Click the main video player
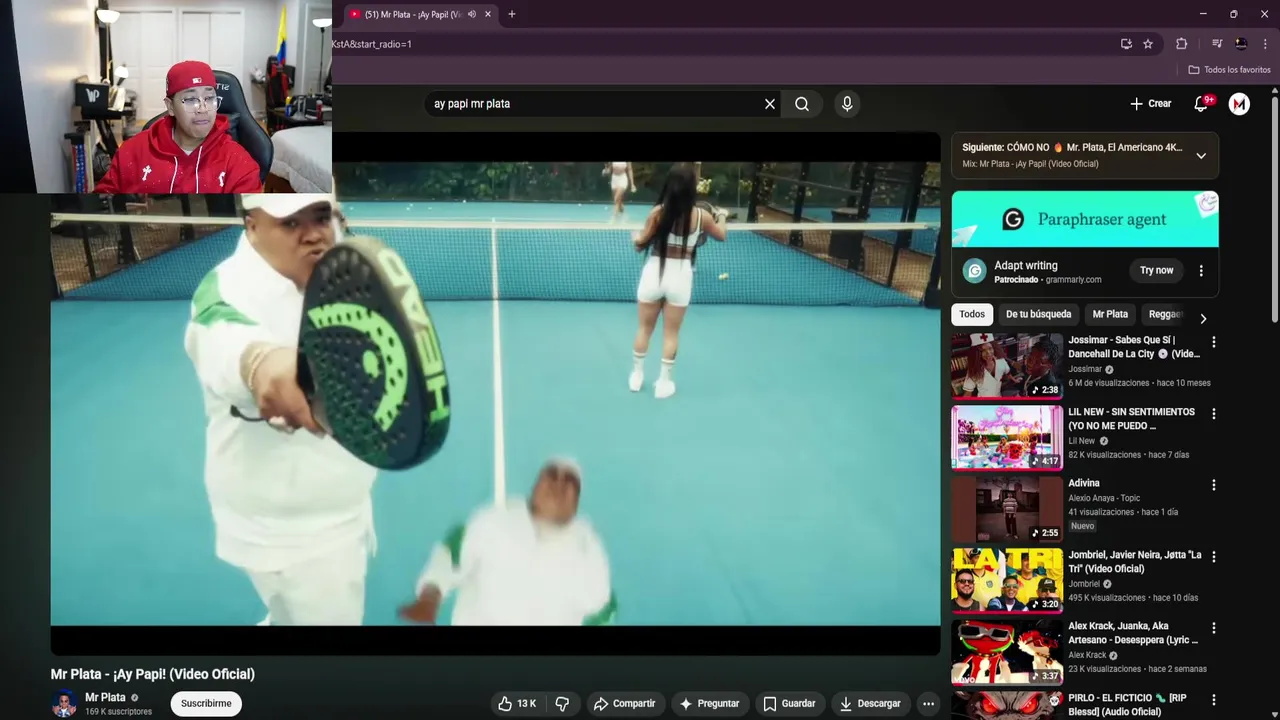The width and height of the screenshot is (1280, 720). pyautogui.click(x=495, y=394)
